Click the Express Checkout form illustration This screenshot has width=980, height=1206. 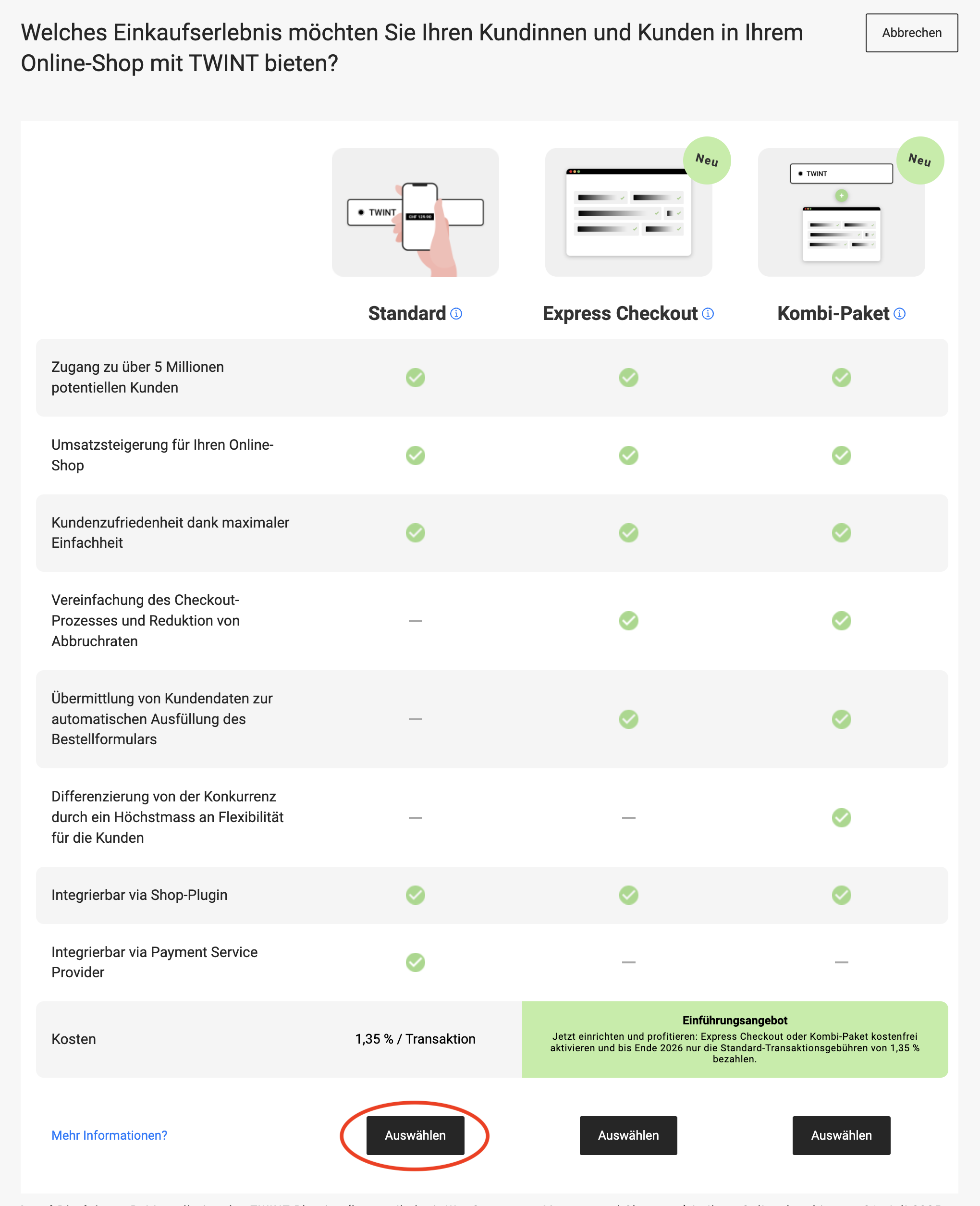(628, 213)
